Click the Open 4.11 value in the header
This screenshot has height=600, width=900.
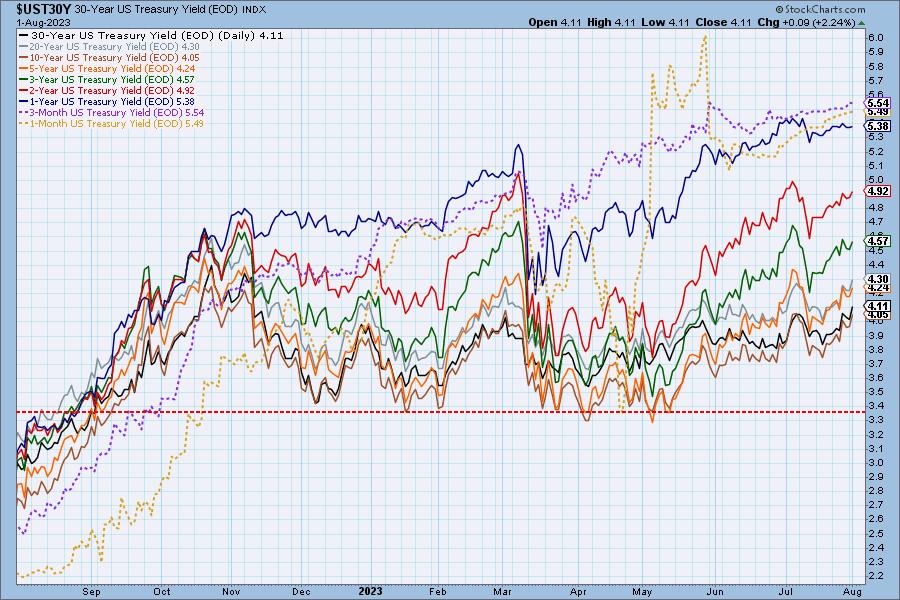(554, 22)
